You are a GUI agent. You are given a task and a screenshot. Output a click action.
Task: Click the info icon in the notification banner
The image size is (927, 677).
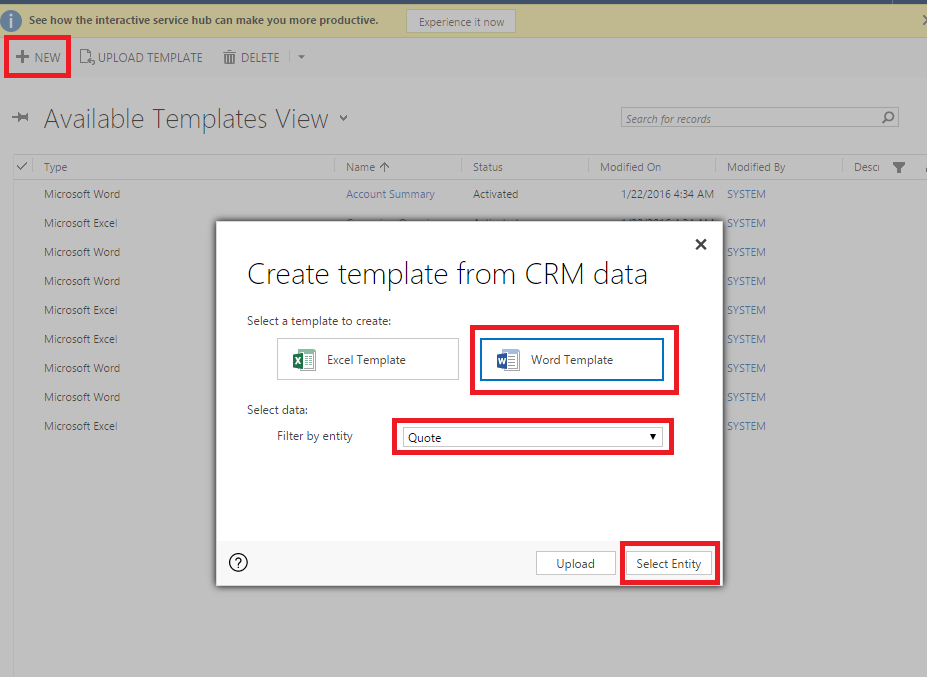click(x=12, y=19)
